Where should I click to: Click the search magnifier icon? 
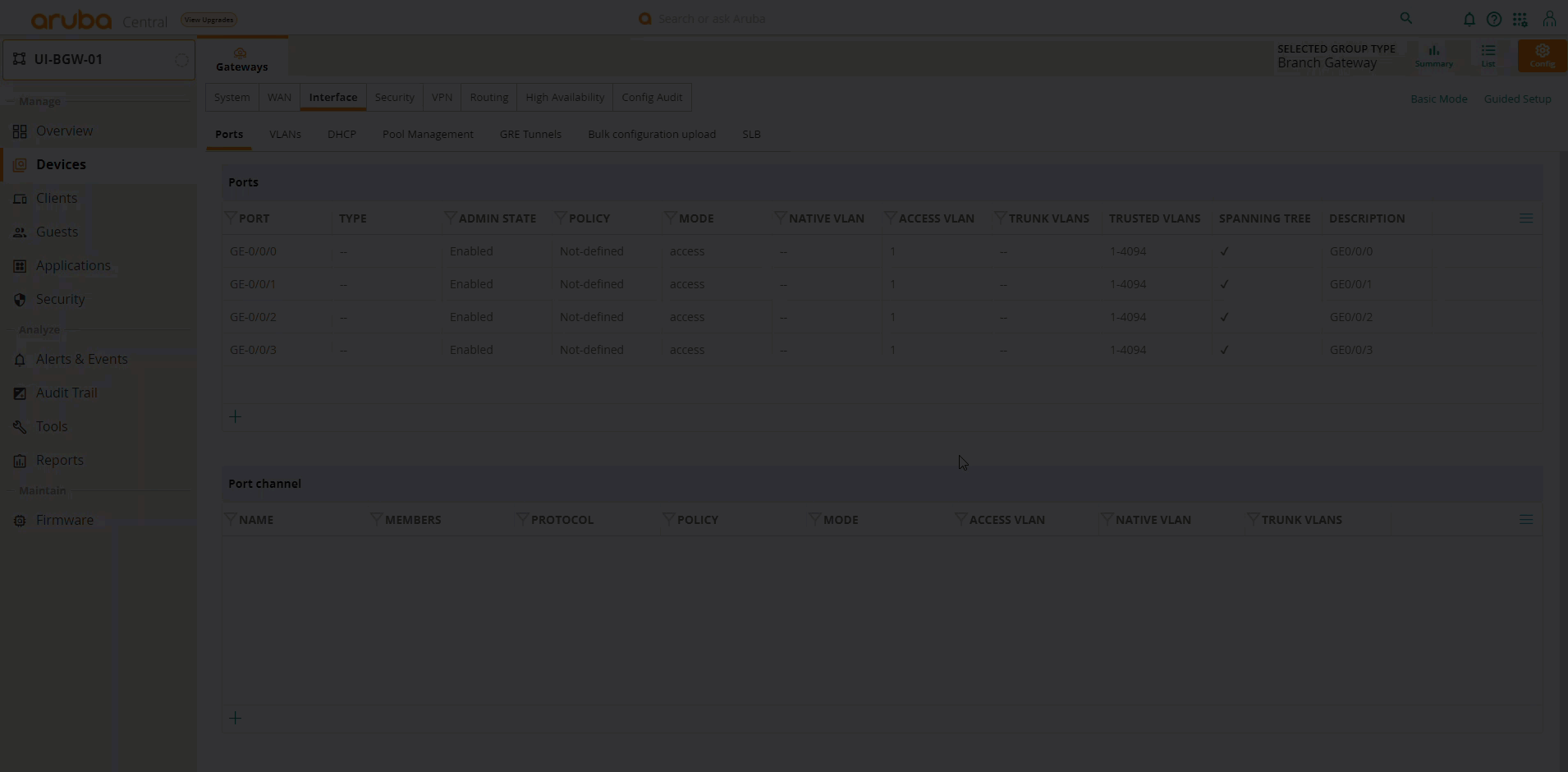point(1405,18)
